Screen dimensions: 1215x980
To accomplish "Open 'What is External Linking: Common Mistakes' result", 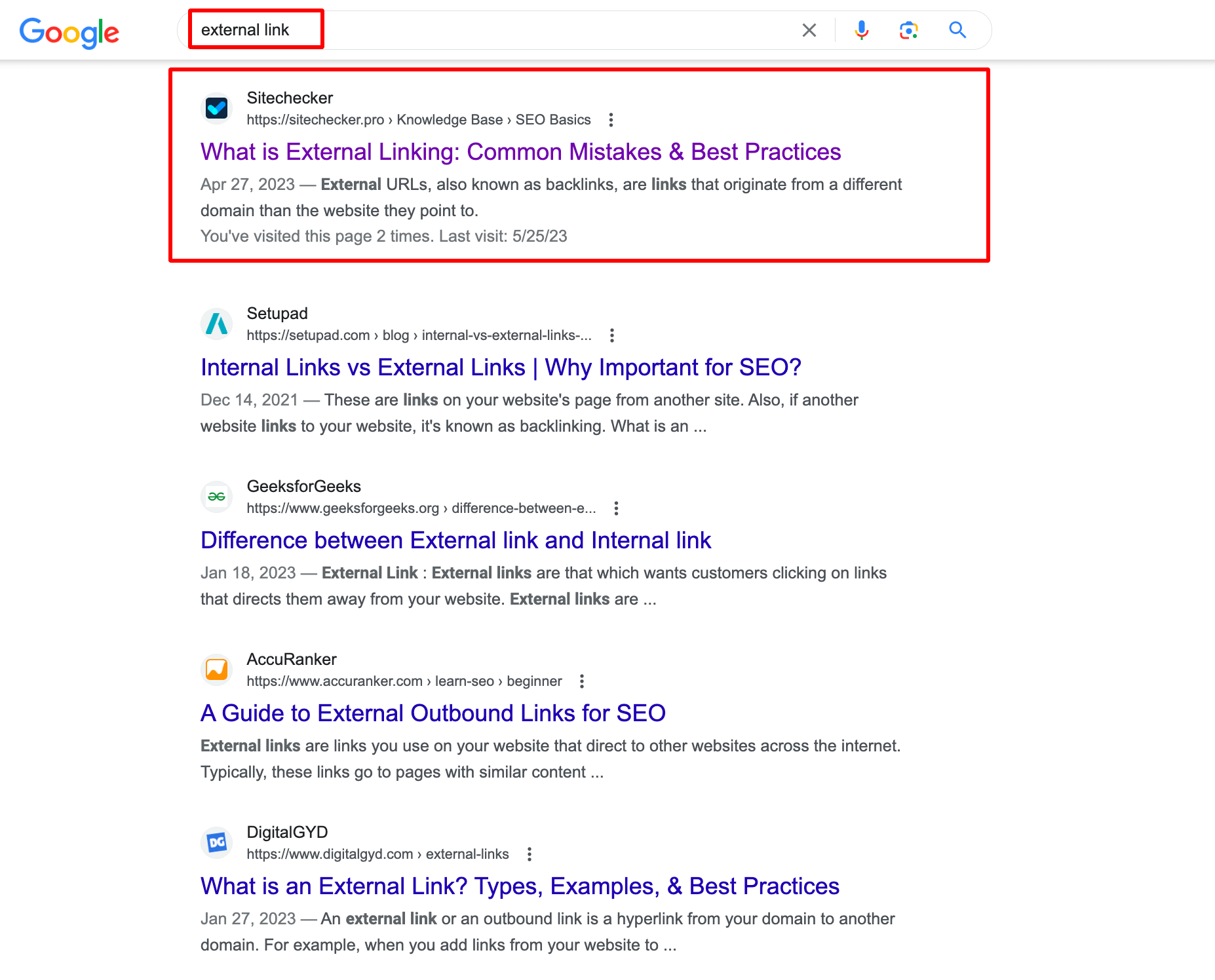I will tap(521, 152).
